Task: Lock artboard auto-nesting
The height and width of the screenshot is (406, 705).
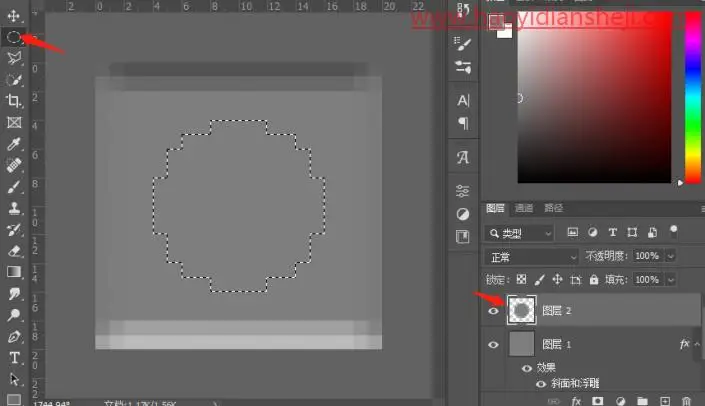Action: pos(576,280)
